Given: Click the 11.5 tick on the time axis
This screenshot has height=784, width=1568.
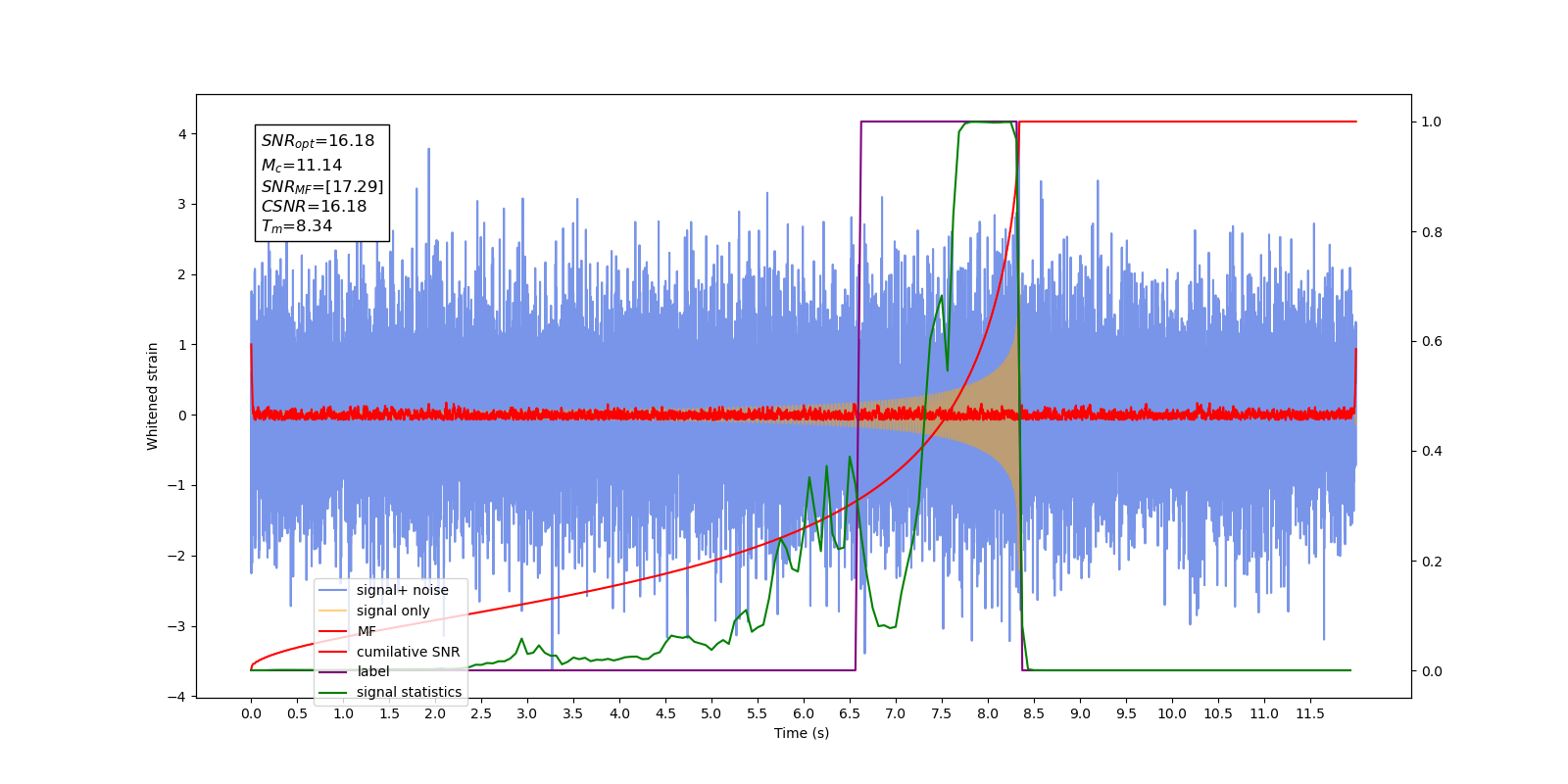Looking at the screenshot, I should pos(1310,713).
